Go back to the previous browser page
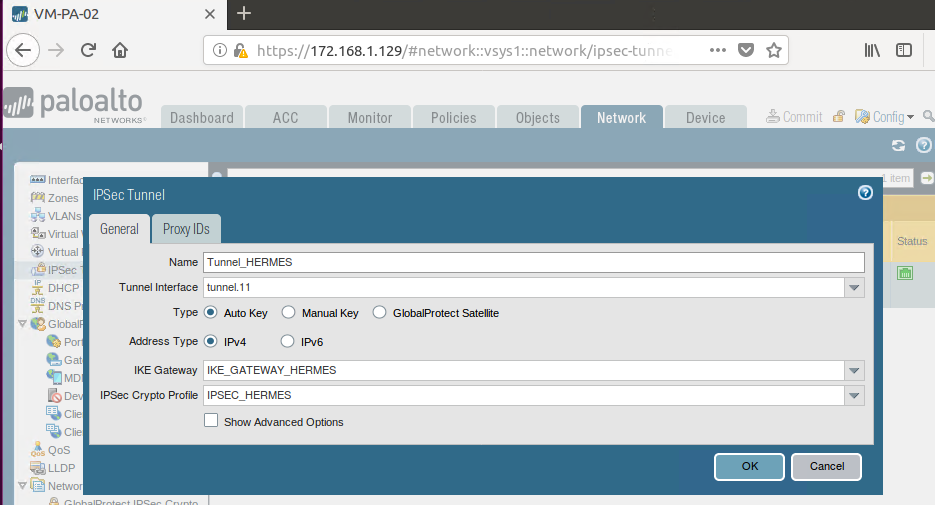Screen dimensions: 941x505 point(23,50)
